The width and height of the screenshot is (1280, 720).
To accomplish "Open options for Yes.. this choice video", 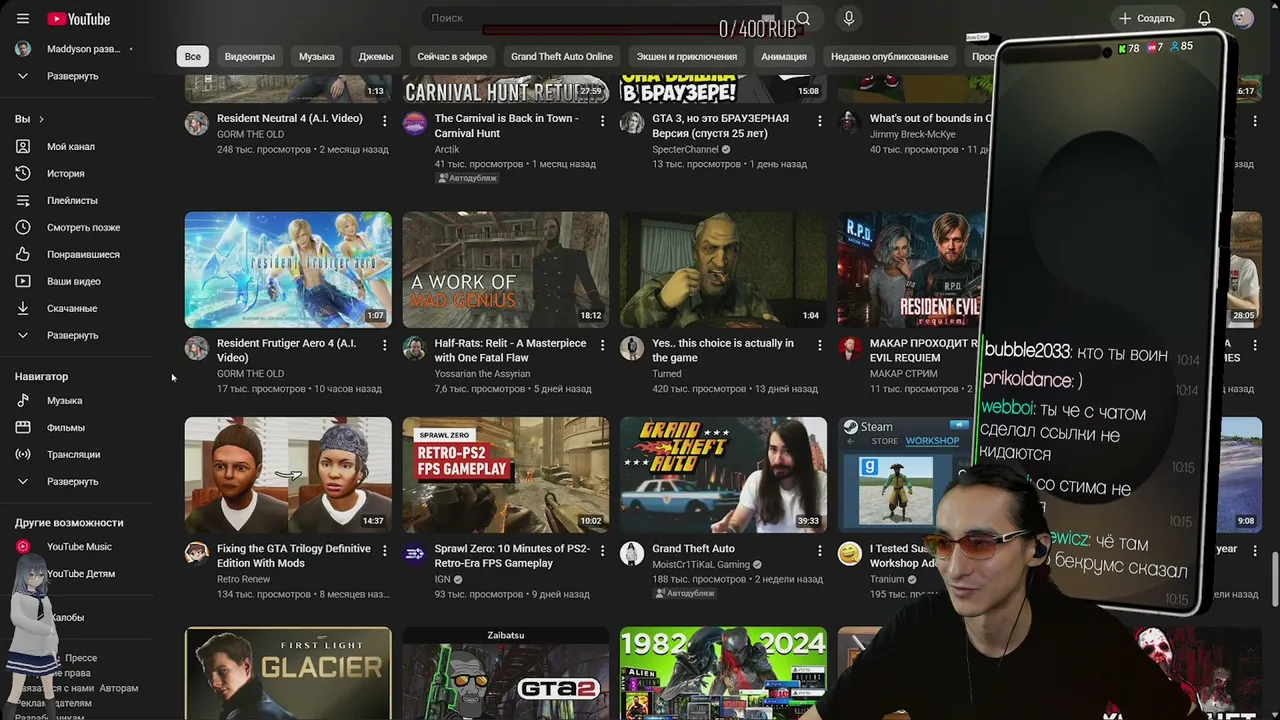I will (820, 345).
